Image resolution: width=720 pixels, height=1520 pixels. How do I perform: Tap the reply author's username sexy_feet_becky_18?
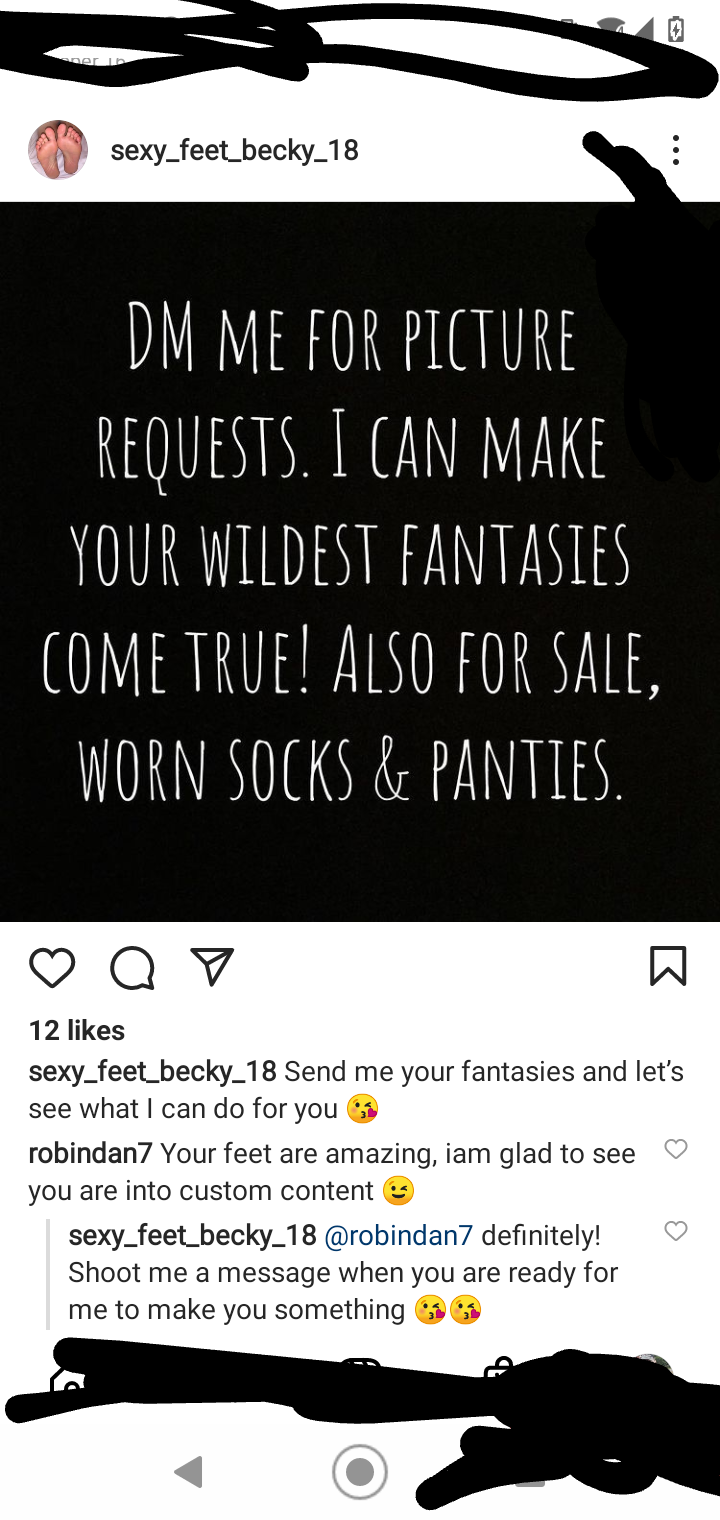tap(192, 1236)
